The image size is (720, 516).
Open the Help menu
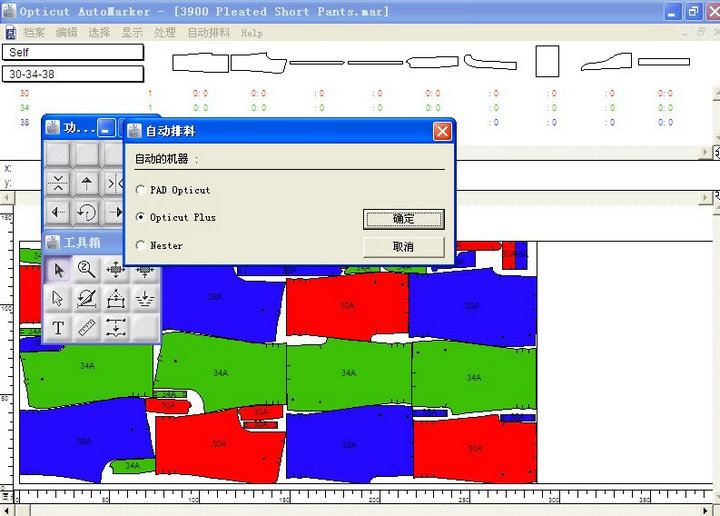[x=252, y=33]
